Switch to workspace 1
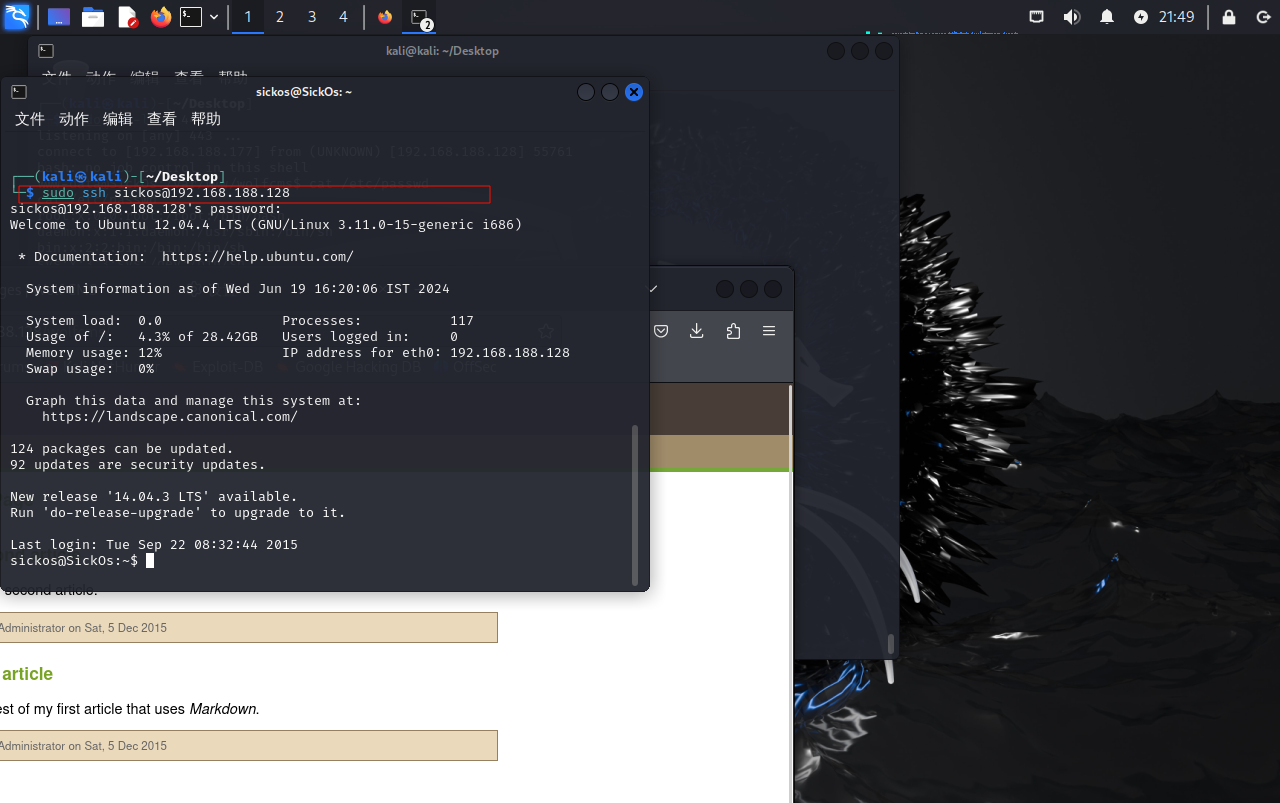 (x=248, y=17)
